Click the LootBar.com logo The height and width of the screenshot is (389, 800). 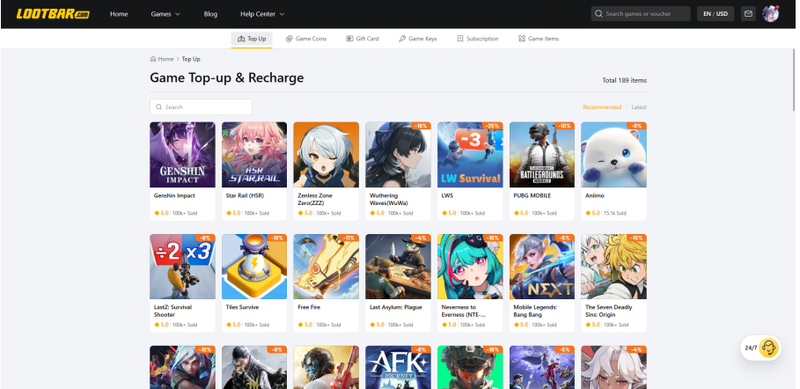pyautogui.click(x=53, y=14)
